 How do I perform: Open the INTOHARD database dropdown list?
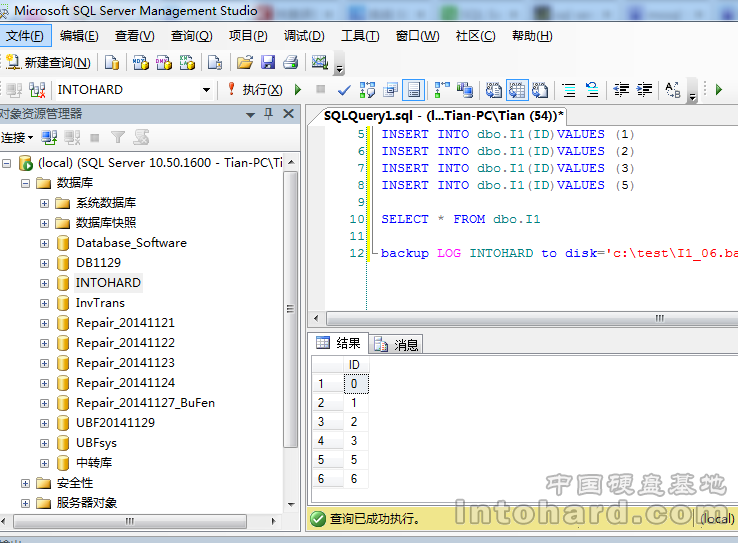point(207,89)
